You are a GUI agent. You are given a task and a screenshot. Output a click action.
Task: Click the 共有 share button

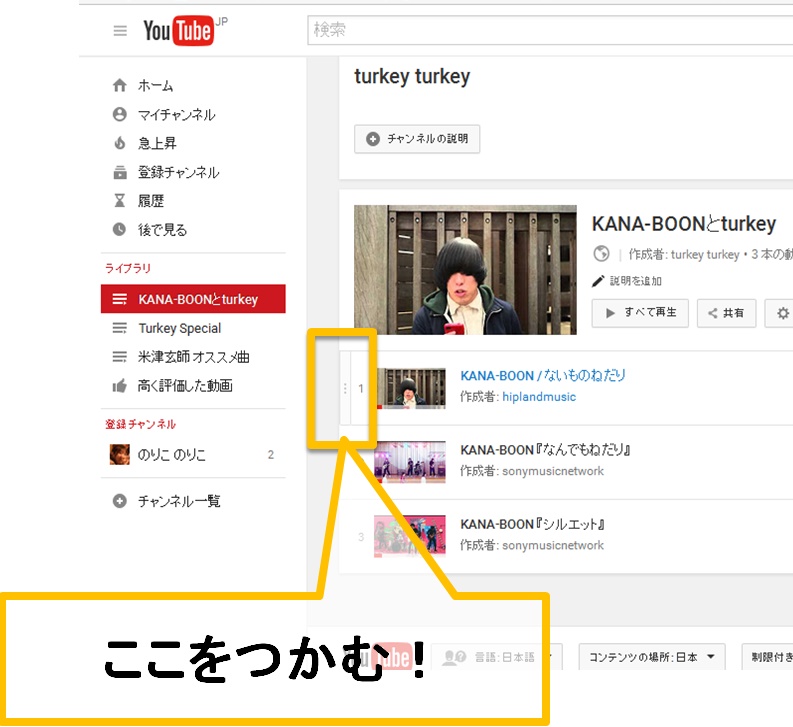tap(726, 313)
